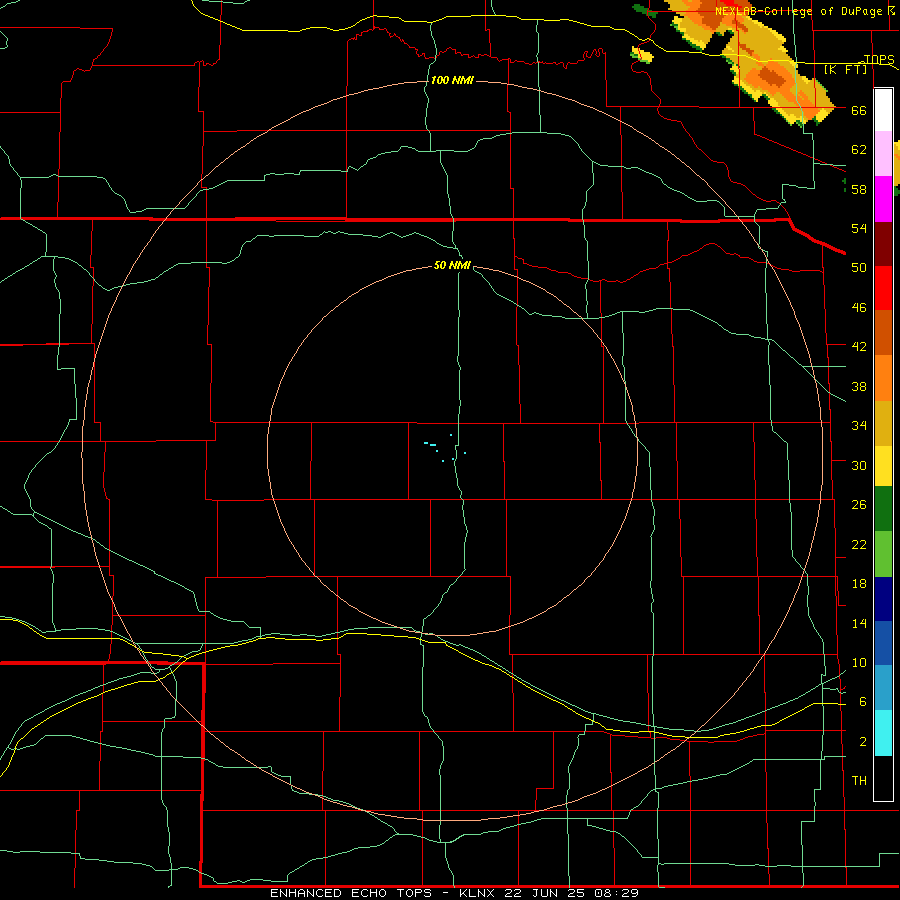Click the white swatch in the tops scale
This screenshot has width=900, height=900.
(x=883, y=110)
